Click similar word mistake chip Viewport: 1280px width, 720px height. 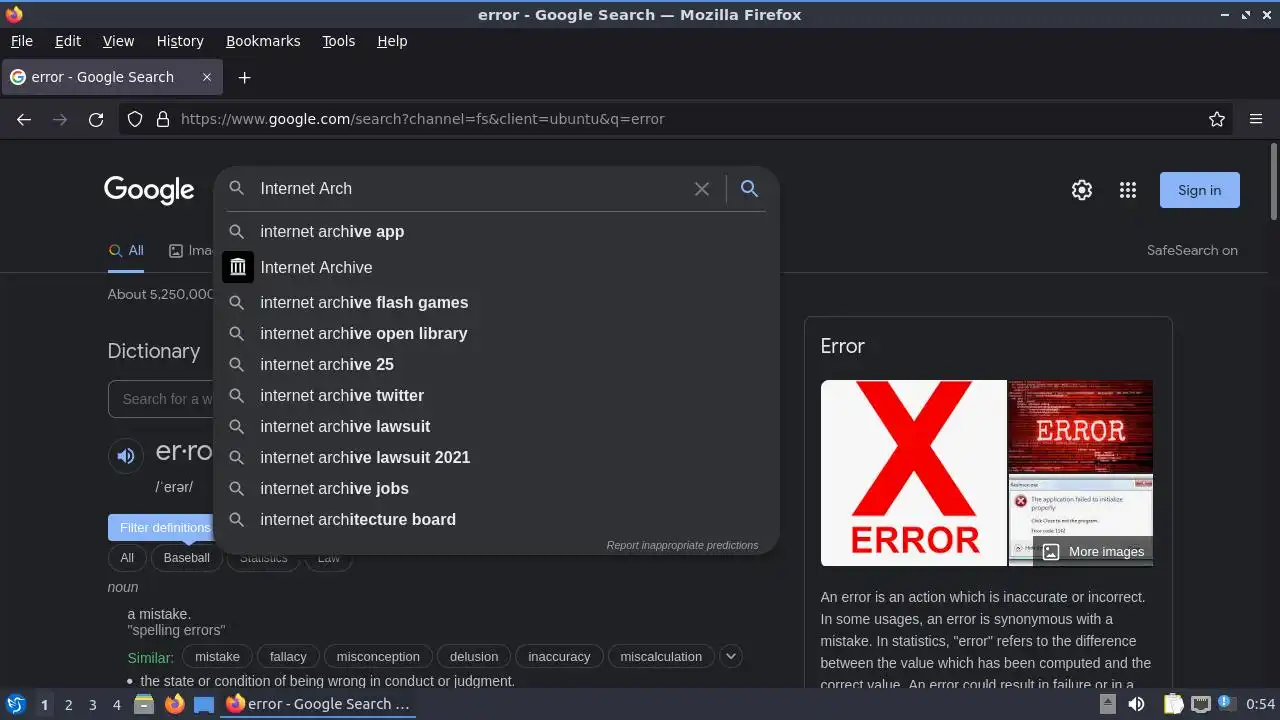217,657
